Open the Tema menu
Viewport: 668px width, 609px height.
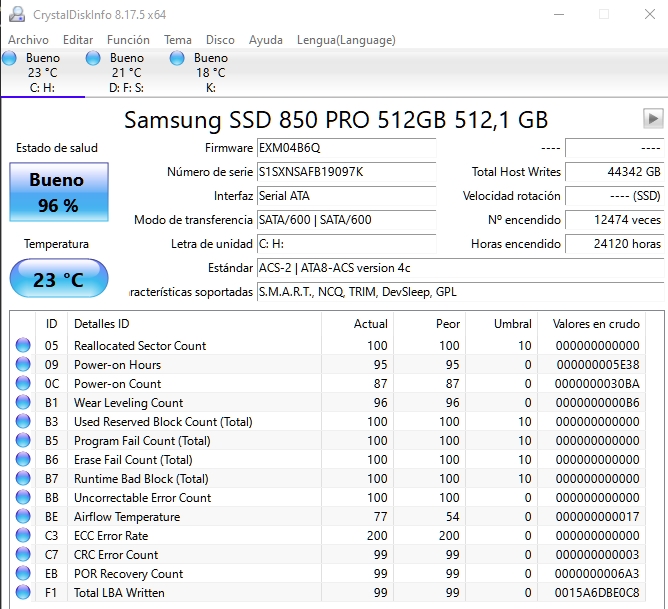(x=178, y=40)
